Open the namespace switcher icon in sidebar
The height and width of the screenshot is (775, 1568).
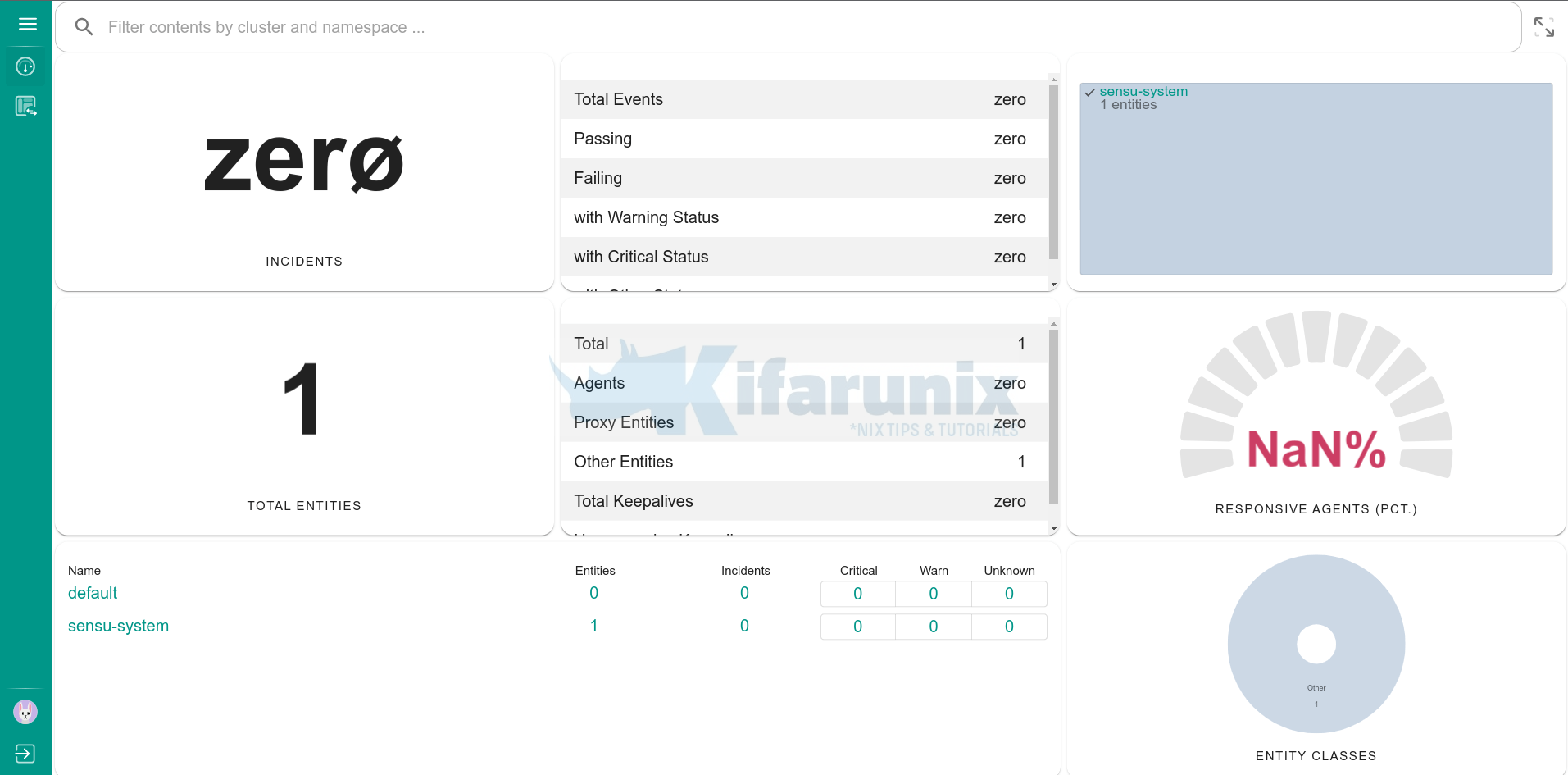pyautogui.click(x=25, y=106)
